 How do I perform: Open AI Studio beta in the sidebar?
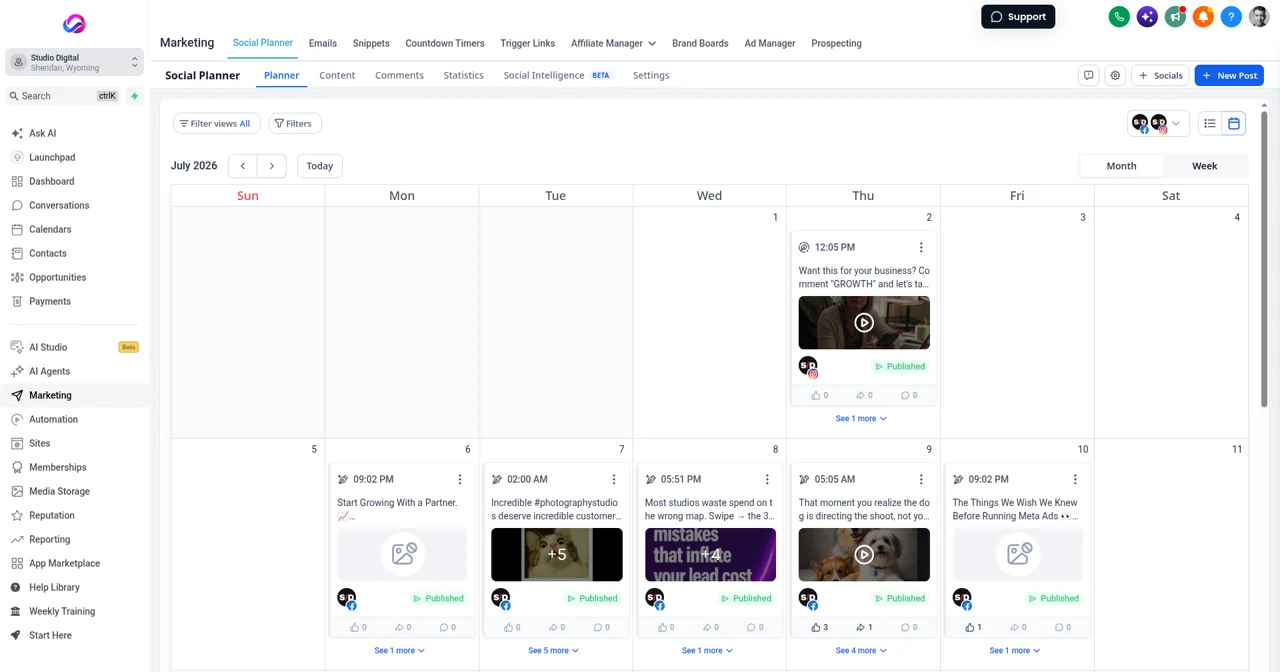(48, 347)
